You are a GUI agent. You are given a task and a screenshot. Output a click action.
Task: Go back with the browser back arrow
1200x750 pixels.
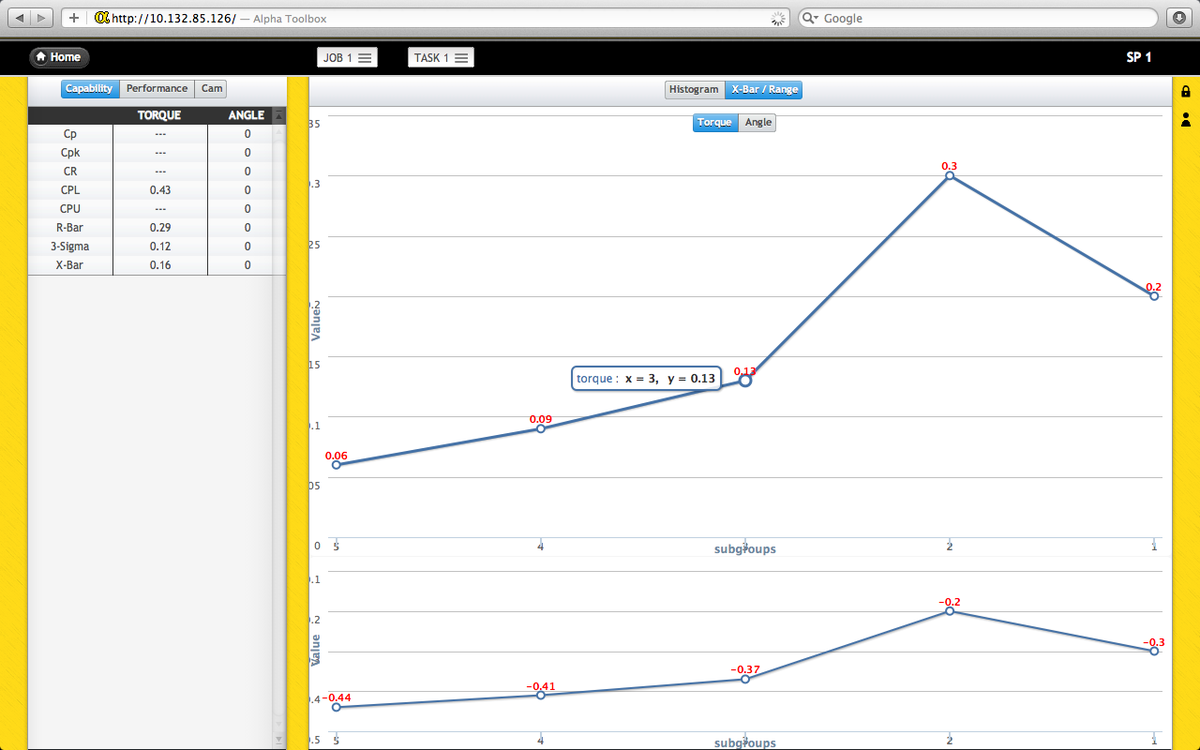[17, 18]
